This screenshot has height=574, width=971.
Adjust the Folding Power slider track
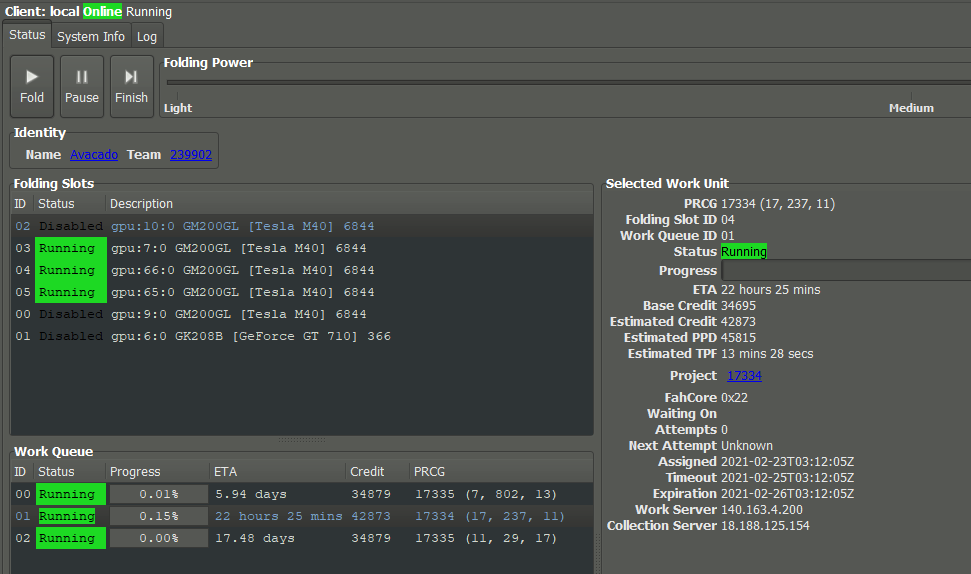point(568,82)
